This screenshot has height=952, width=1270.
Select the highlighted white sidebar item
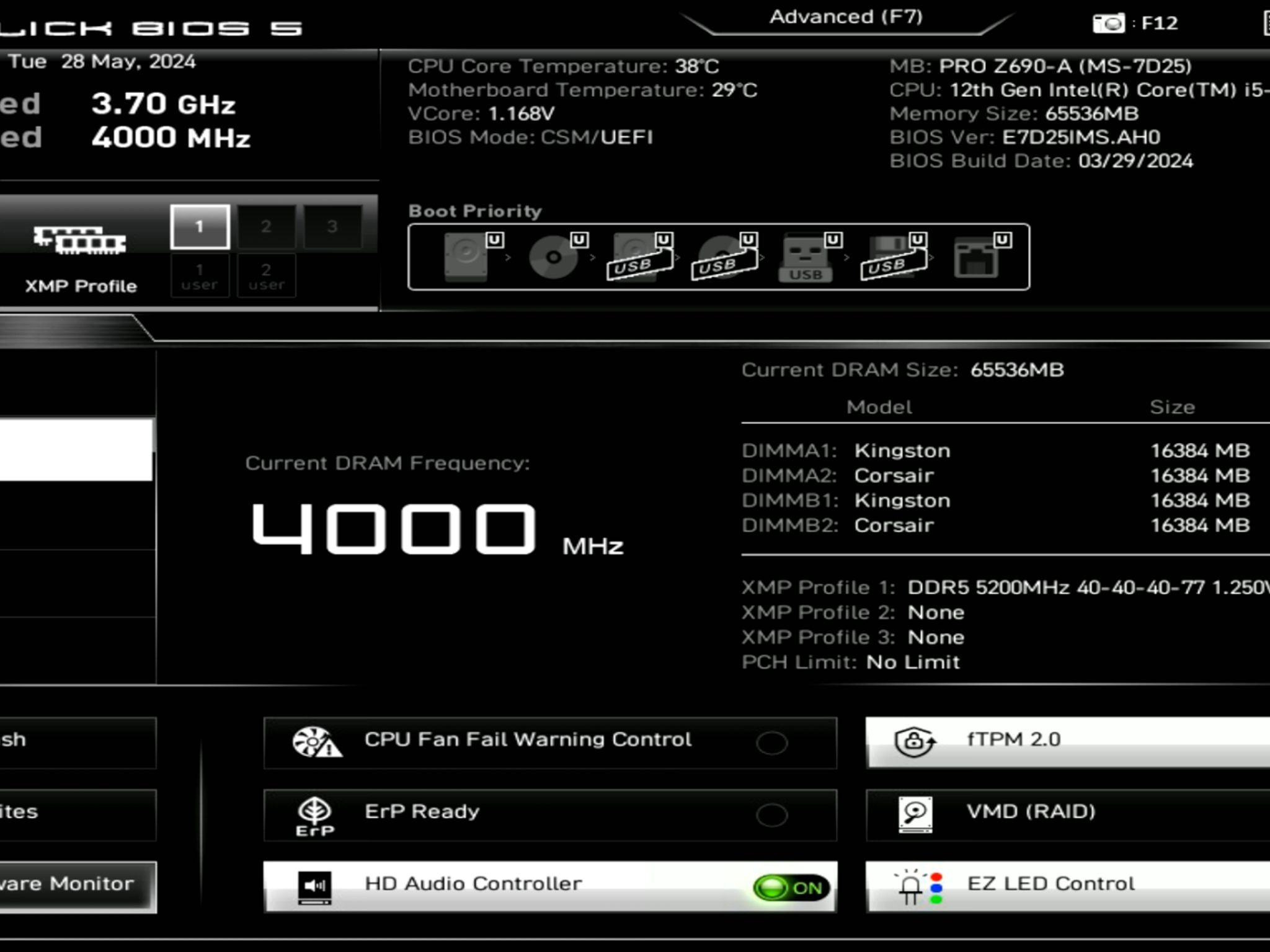76,450
